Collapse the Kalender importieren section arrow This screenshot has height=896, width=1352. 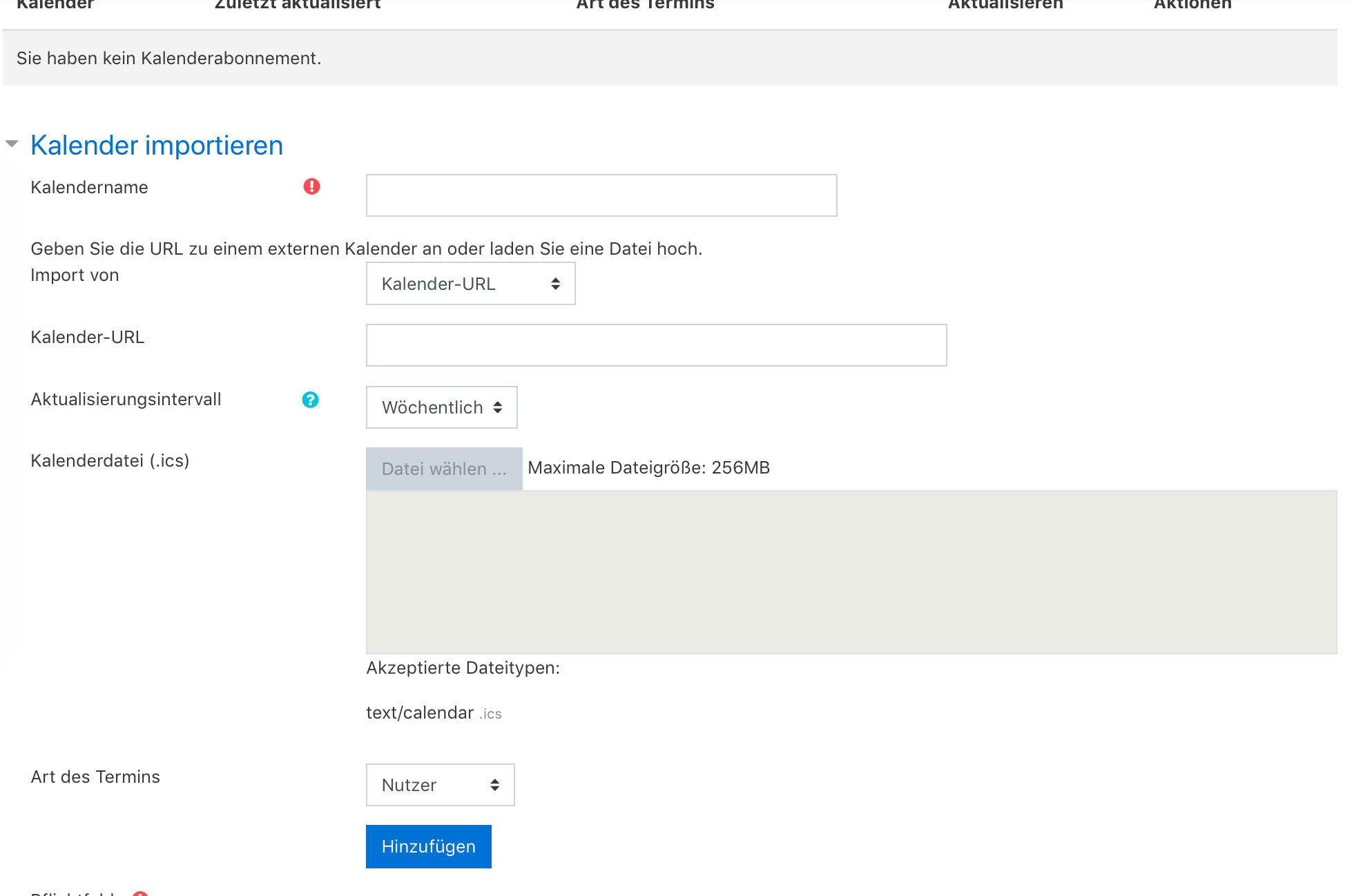tap(12, 144)
